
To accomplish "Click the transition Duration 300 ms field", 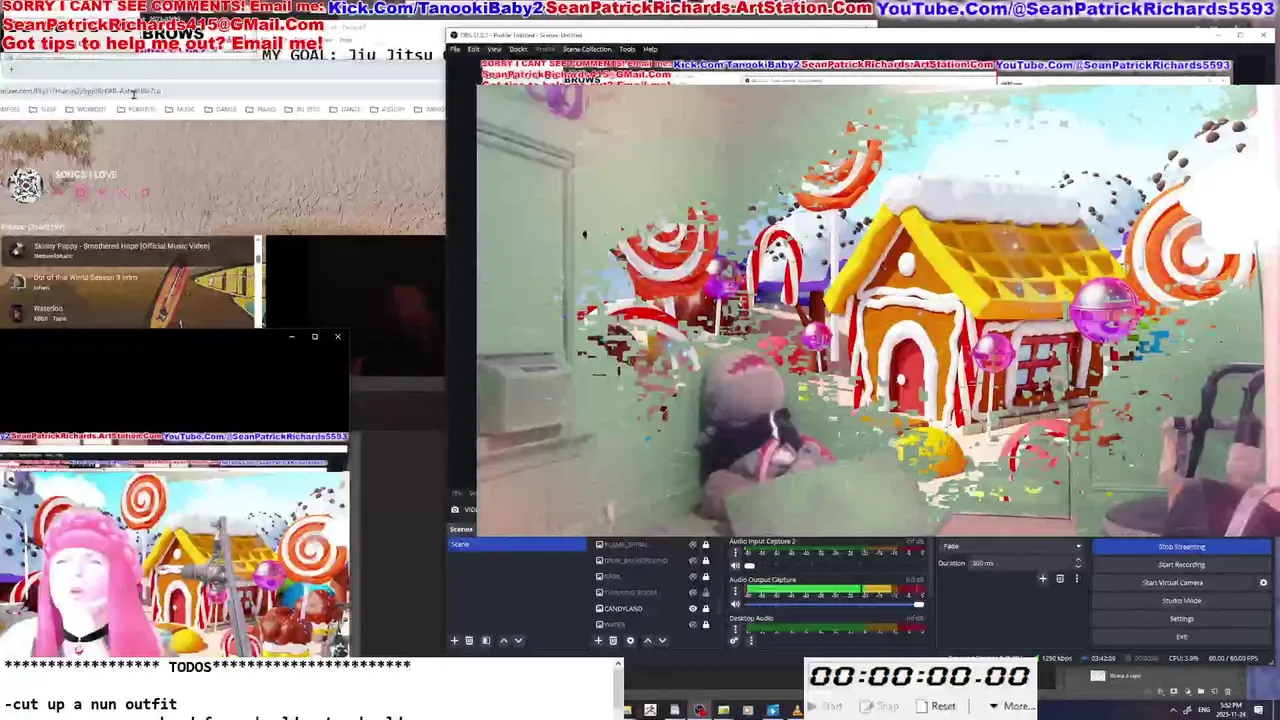I will tap(1020, 563).
